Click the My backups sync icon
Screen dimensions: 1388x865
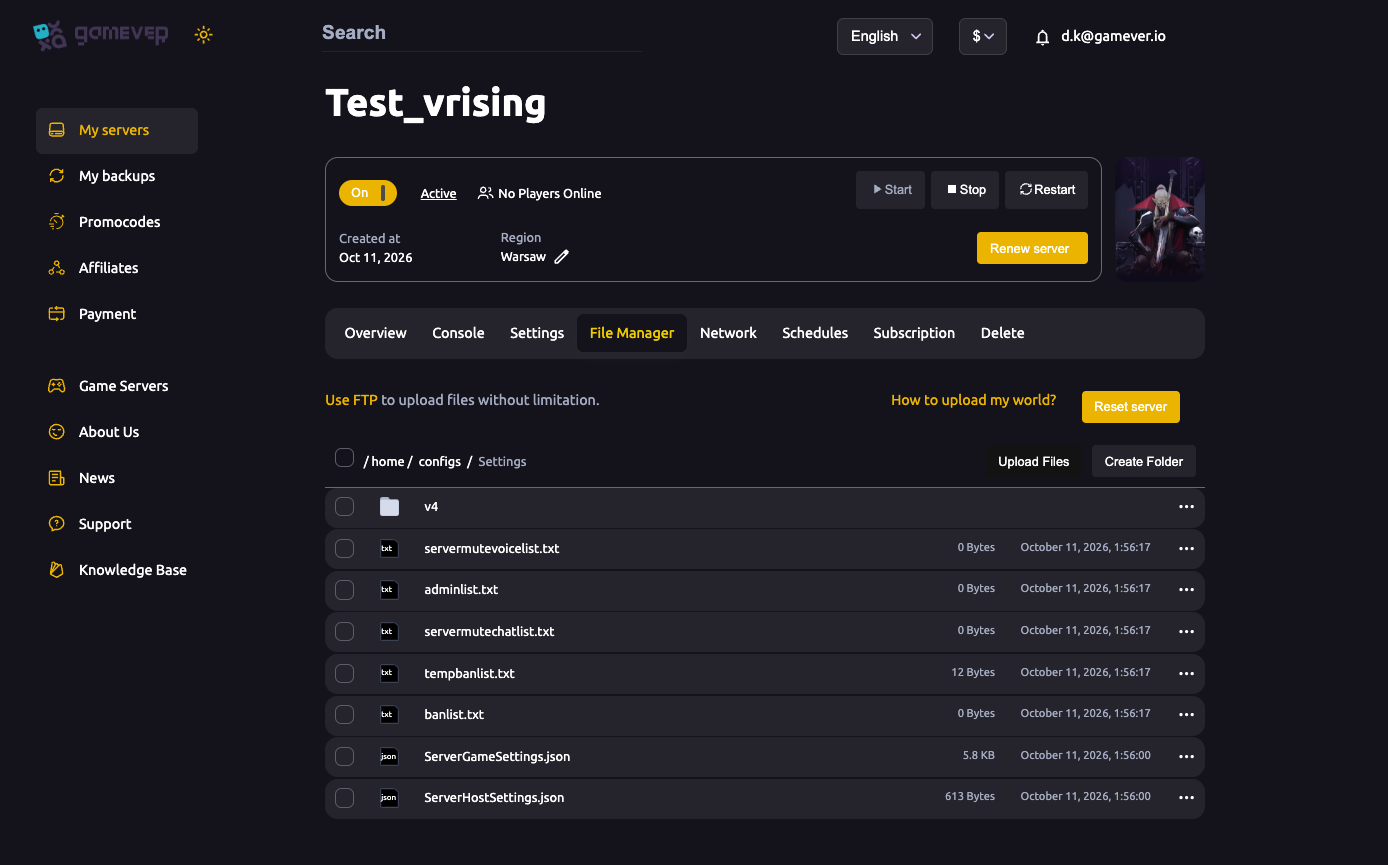(x=57, y=176)
